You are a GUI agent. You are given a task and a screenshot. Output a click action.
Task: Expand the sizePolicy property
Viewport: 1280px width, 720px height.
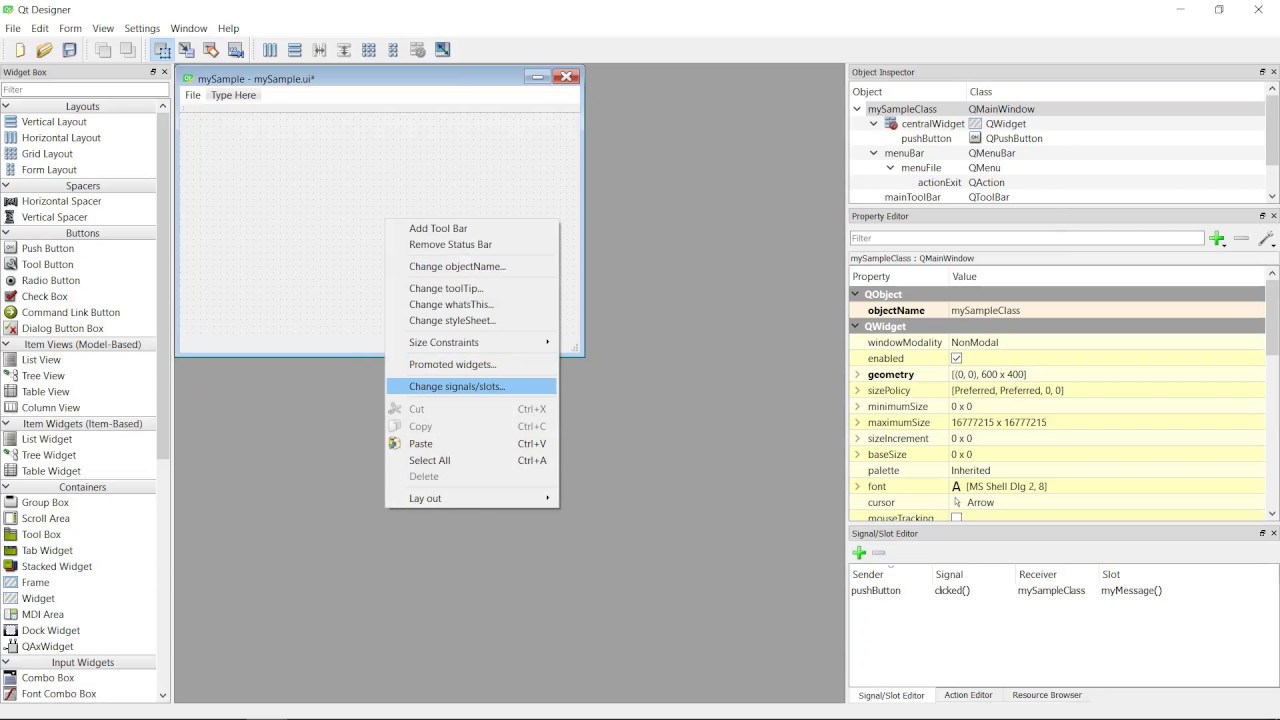(x=857, y=390)
